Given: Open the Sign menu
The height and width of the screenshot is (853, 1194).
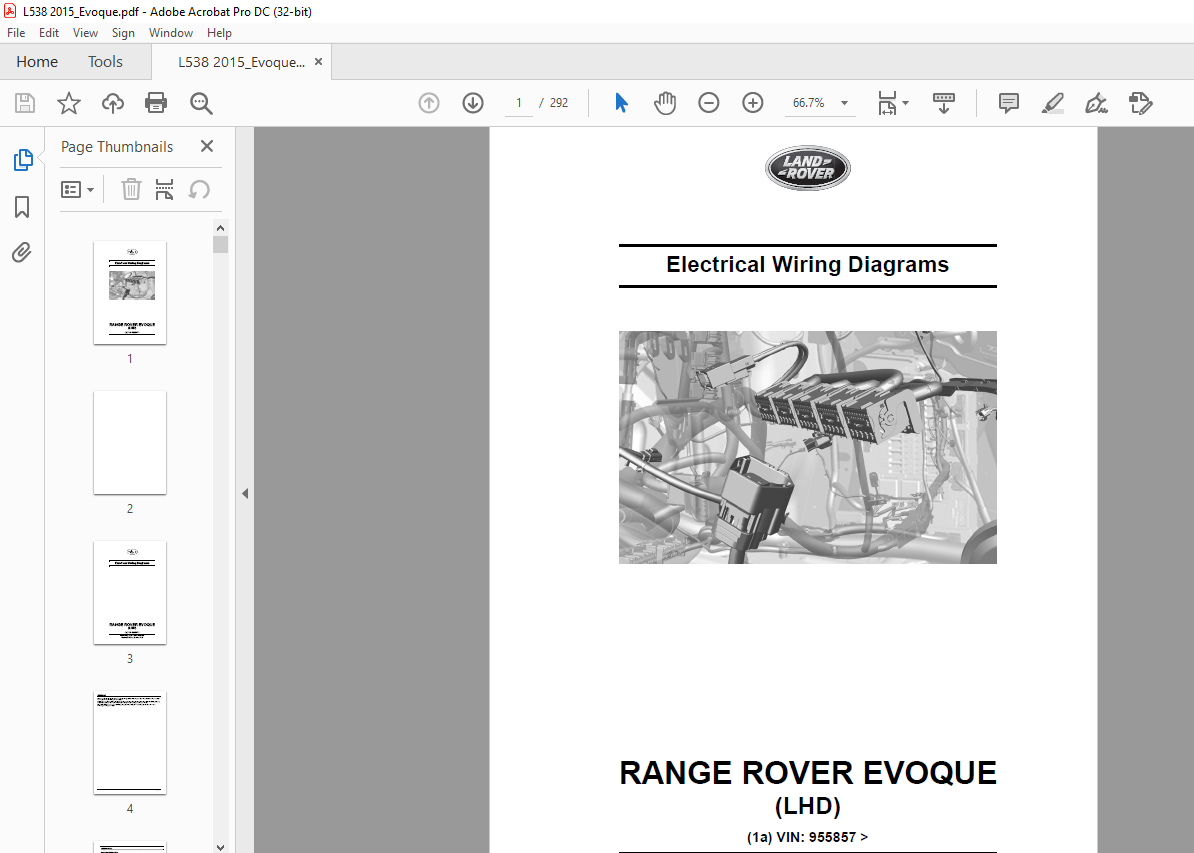Looking at the screenshot, I should tap(123, 33).
